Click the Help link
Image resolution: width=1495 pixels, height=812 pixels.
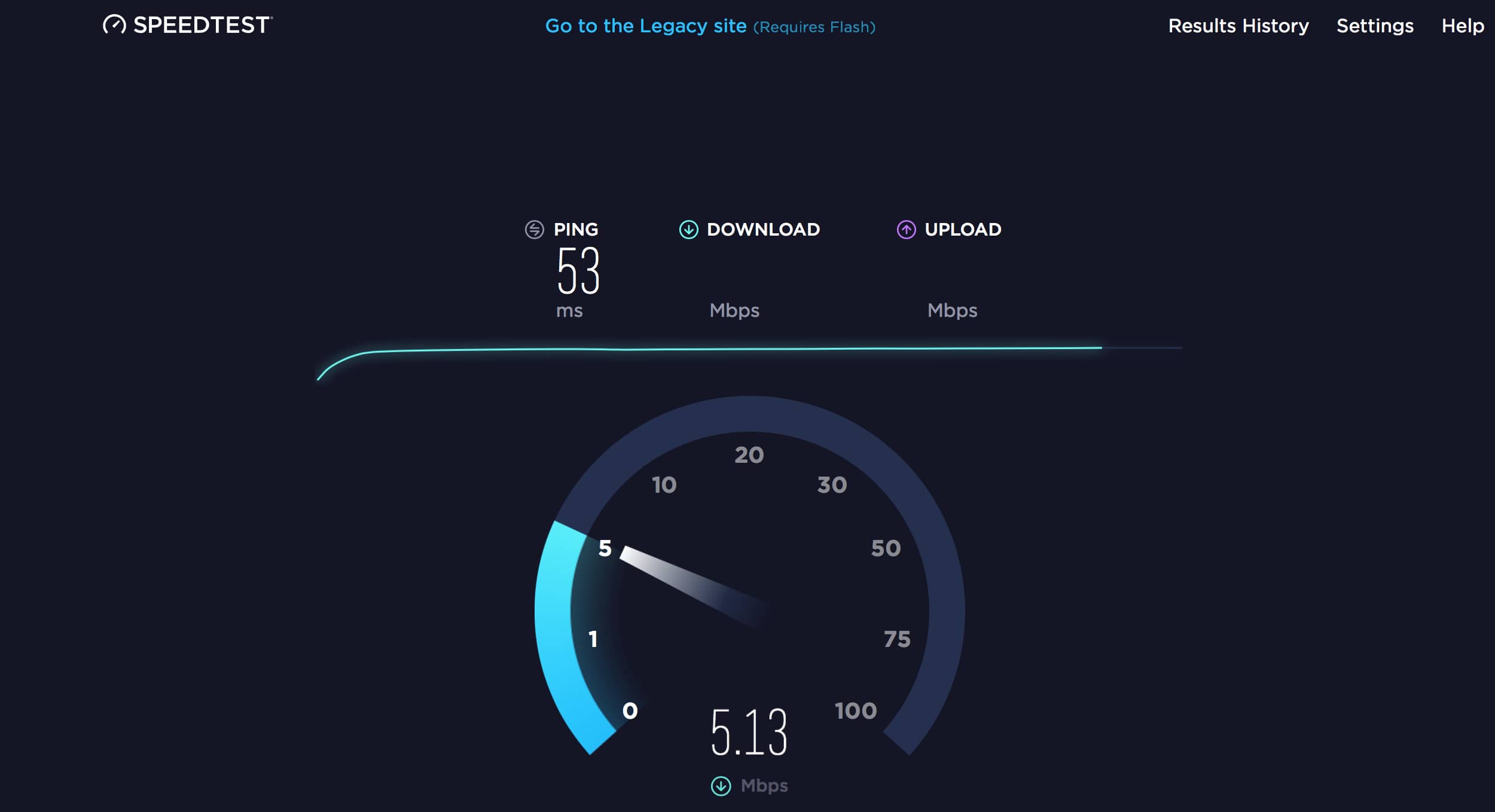click(1463, 24)
